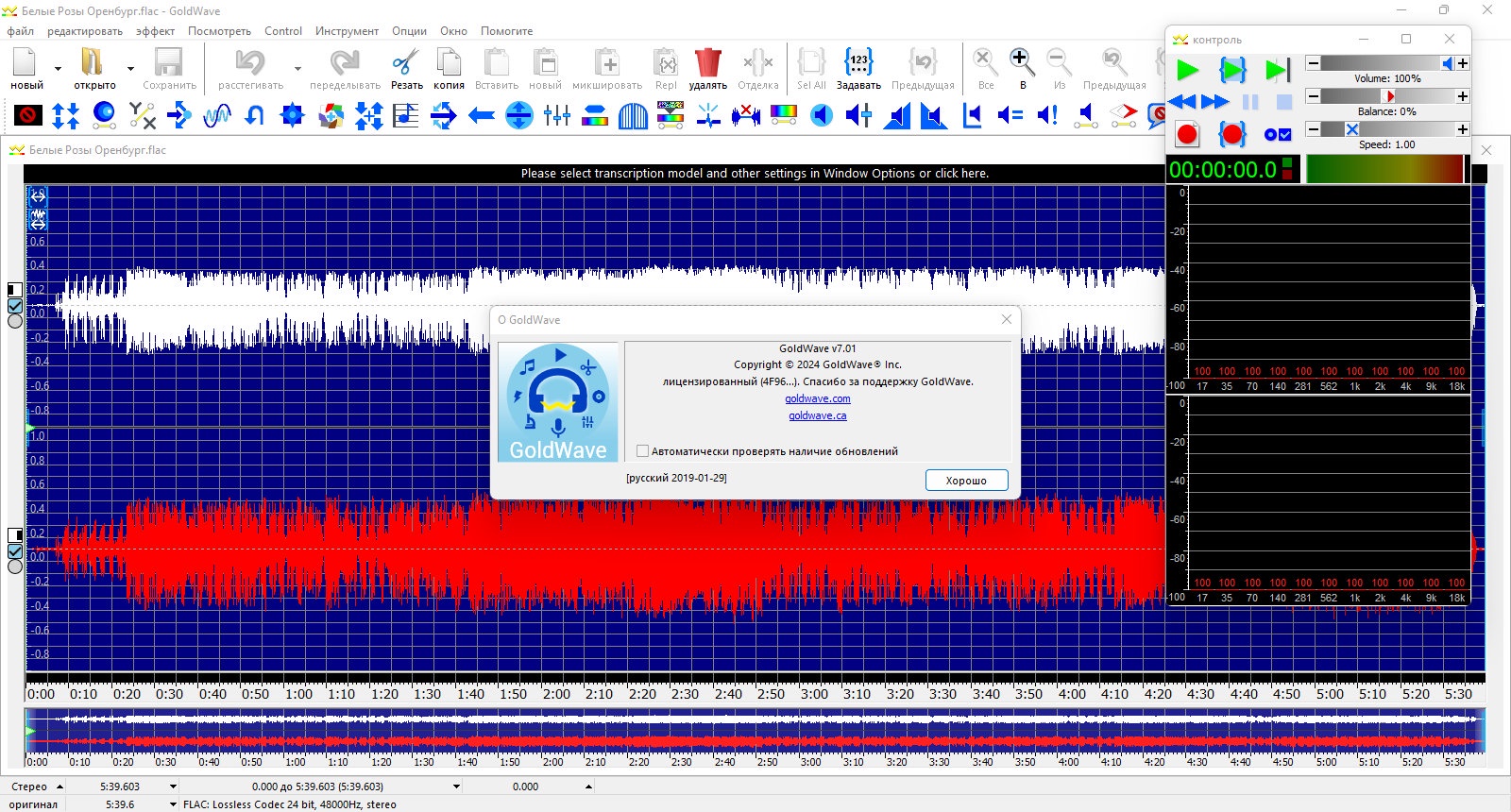The image size is (1511, 812).
Task: Open the Stereo channel dropdown in status bar
Action: point(59,787)
